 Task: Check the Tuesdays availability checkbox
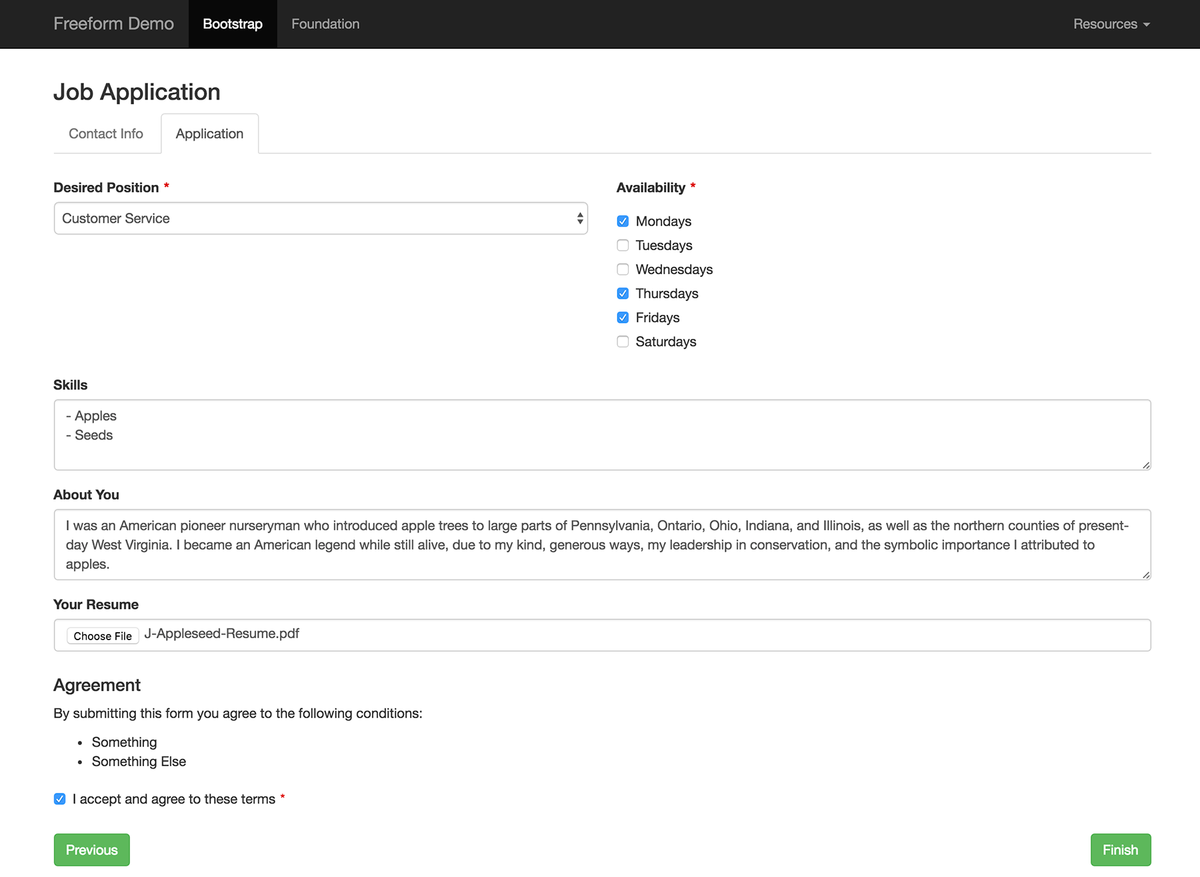pos(623,245)
